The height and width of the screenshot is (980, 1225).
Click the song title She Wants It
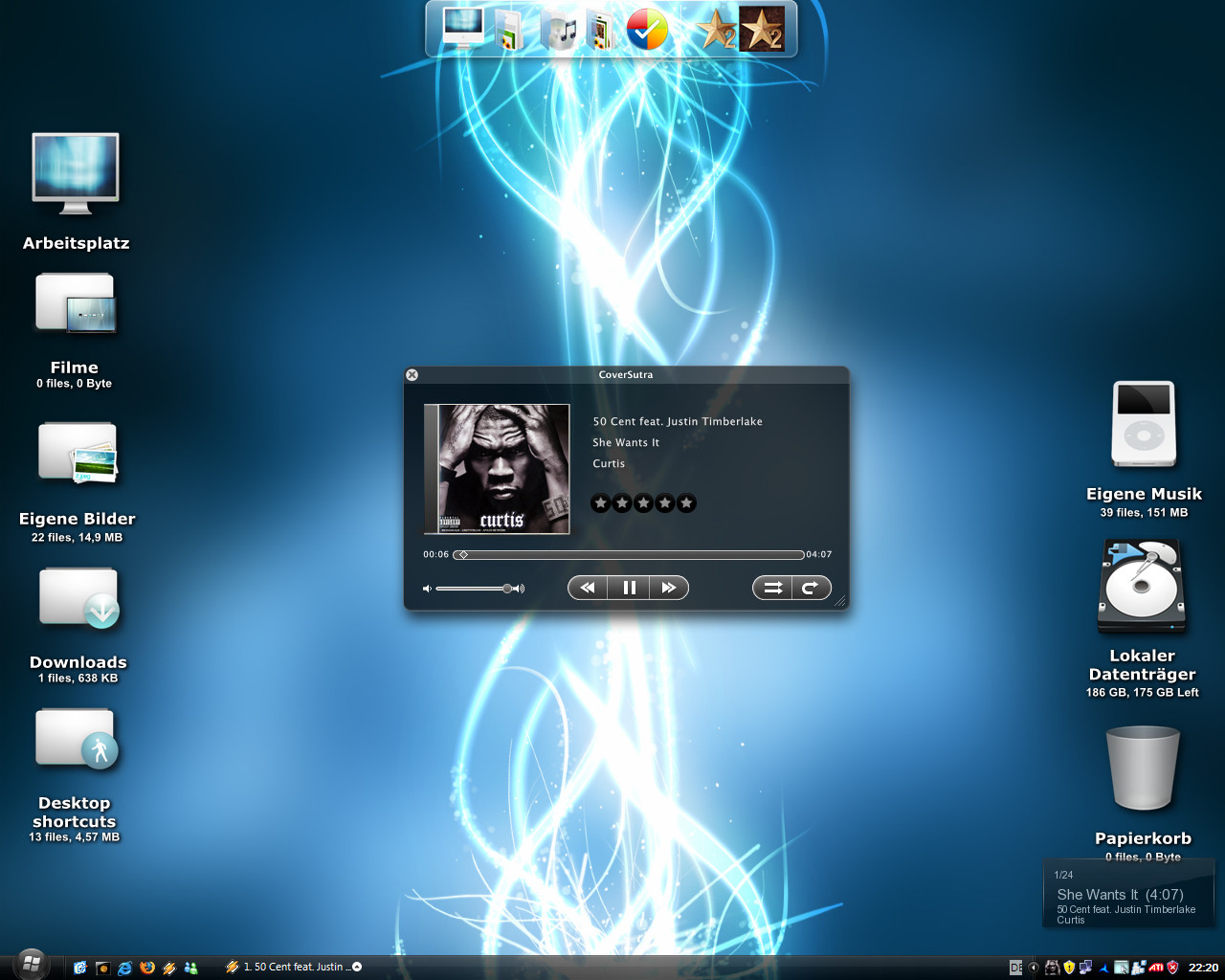(626, 442)
